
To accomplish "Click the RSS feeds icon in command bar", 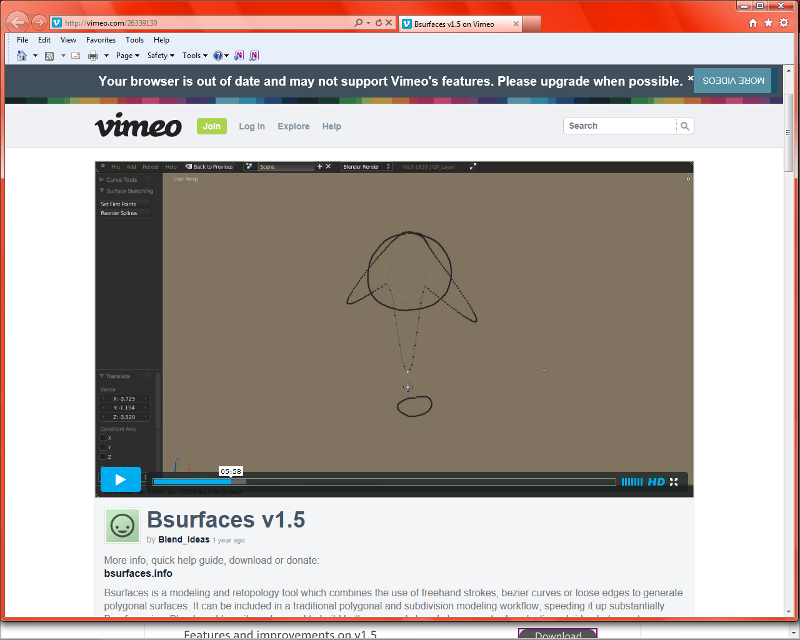I will [49, 56].
